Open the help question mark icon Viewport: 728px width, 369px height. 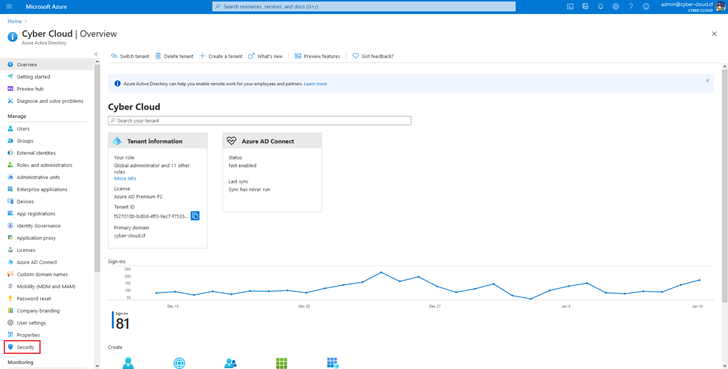630,6
